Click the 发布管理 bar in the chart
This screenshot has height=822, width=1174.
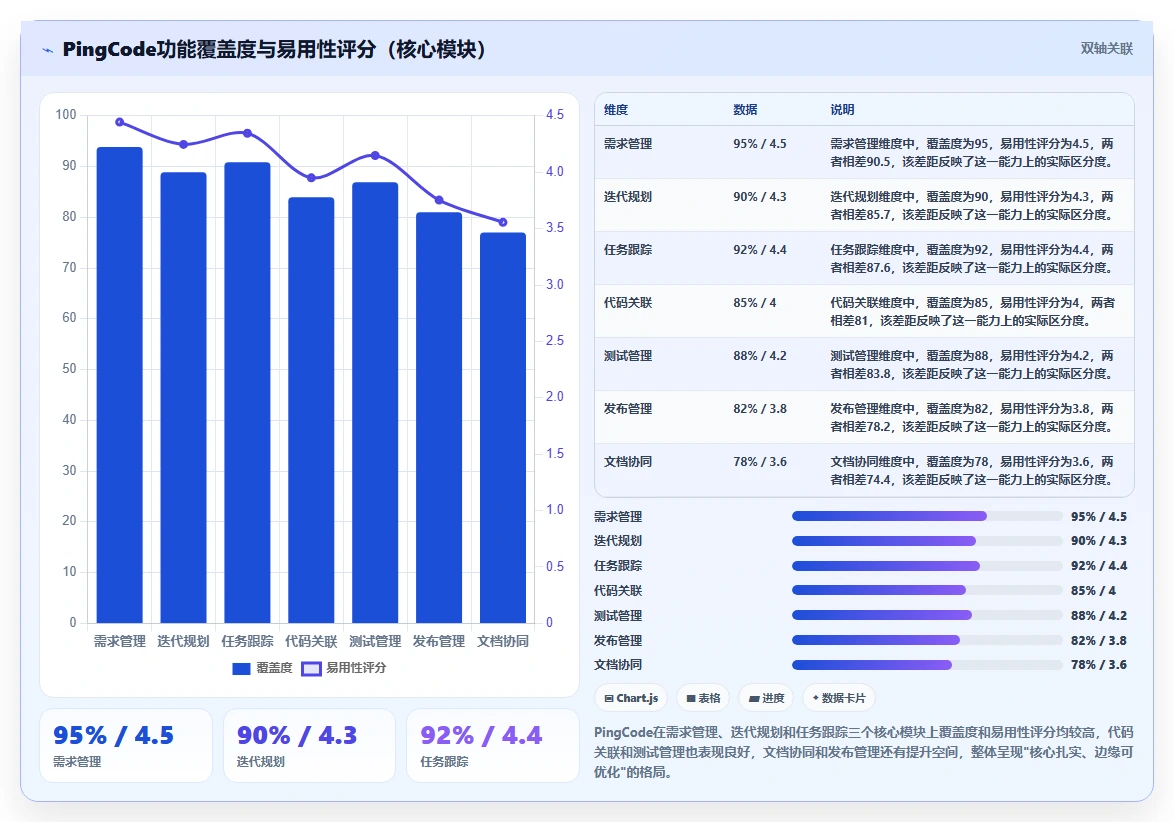pyautogui.click(x=439, y=418)
